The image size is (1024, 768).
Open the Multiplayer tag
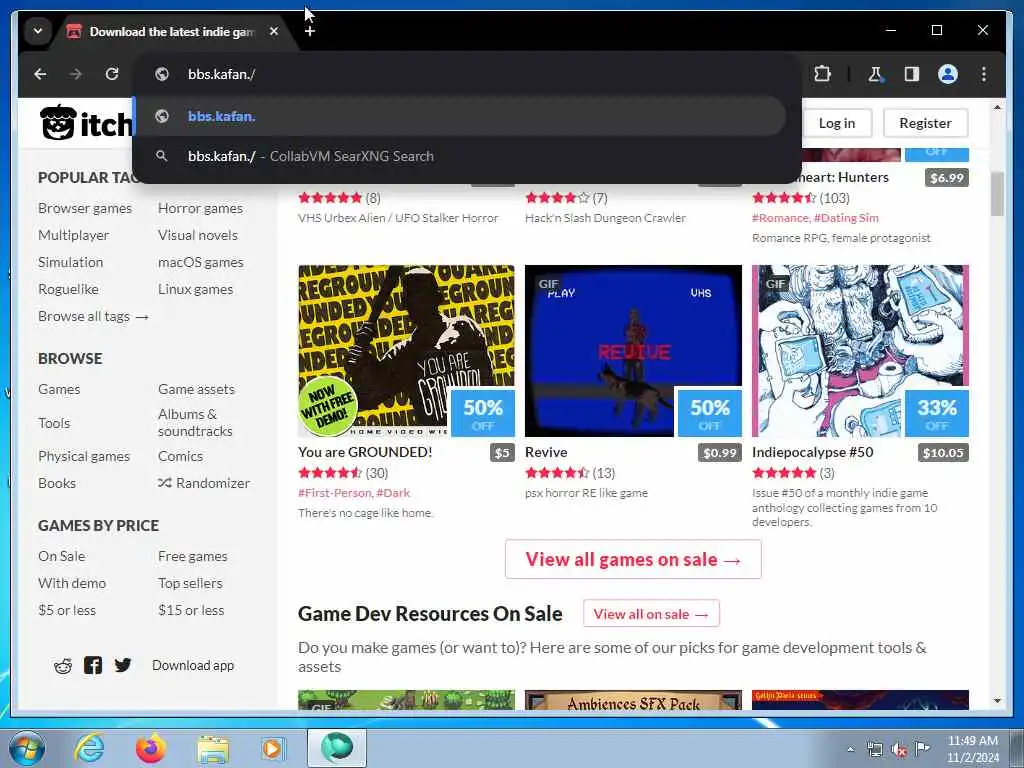tap(73, 235)
